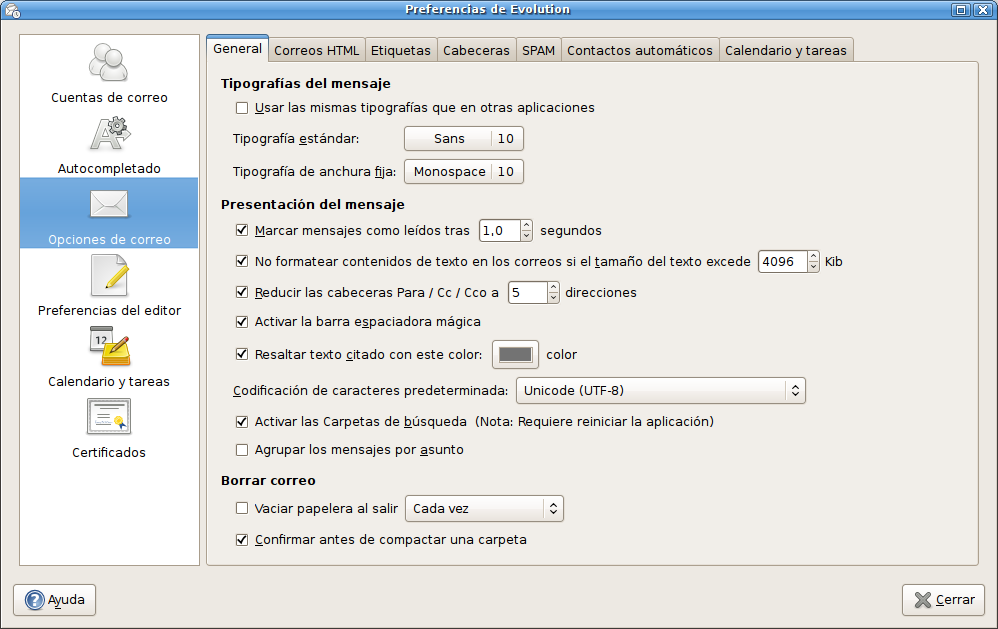
Task: Switch to the General tab
Action: pos(237,48)
